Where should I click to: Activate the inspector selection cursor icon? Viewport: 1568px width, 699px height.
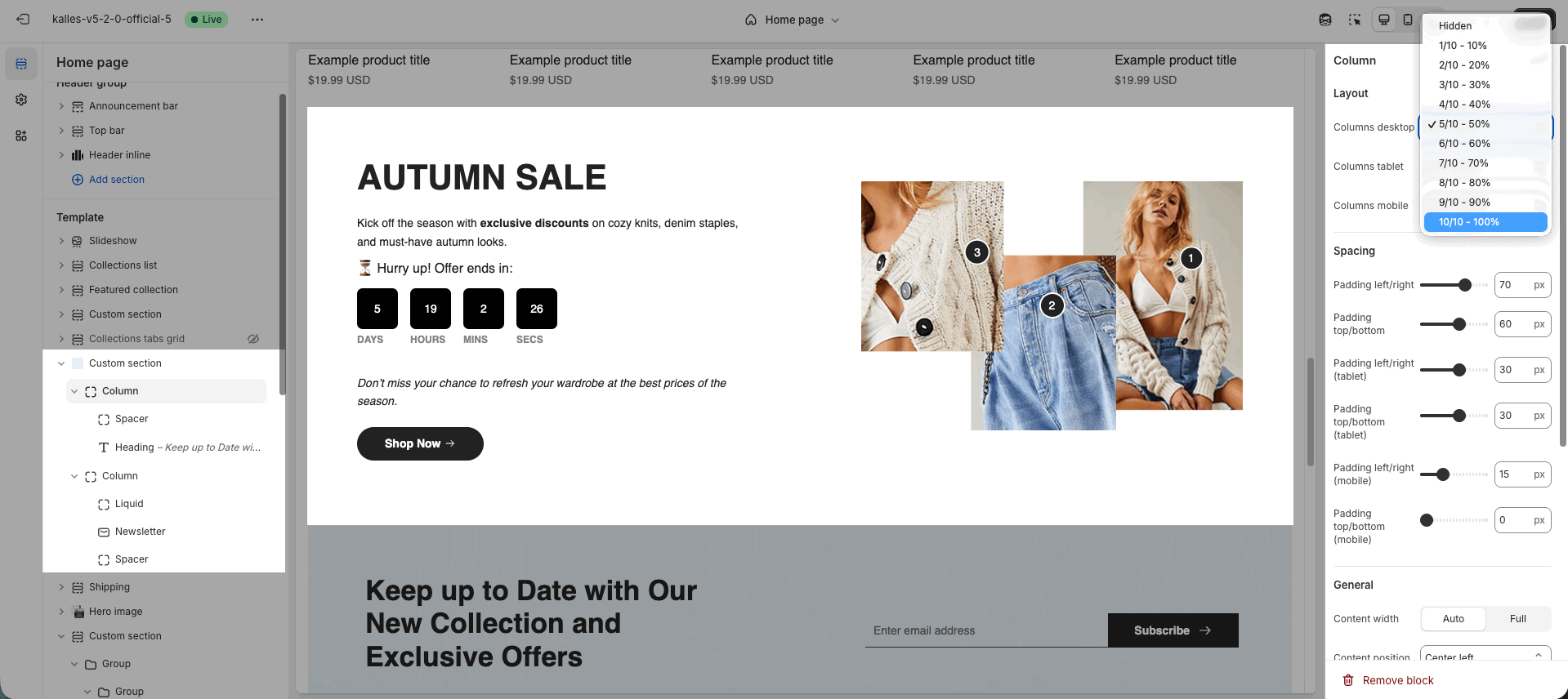1355,20
